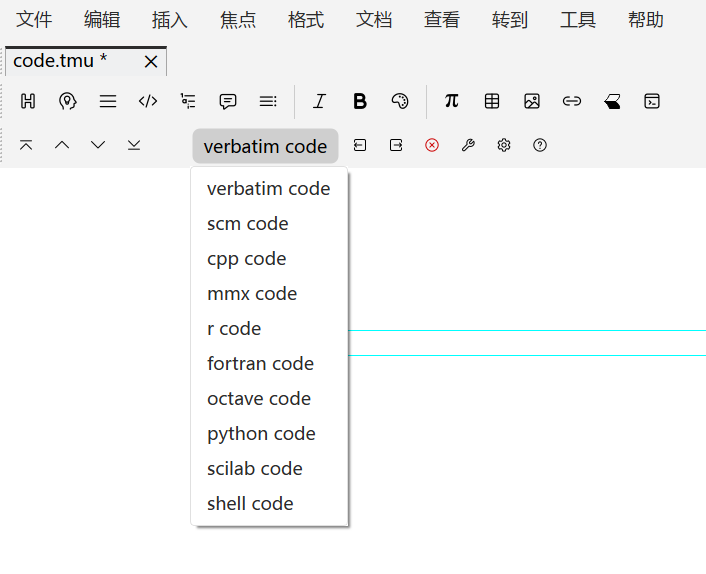The width and height of the screenshot is (706, 574).
Task: Click the wrench tool icon
Action: [x=468, y=145]
